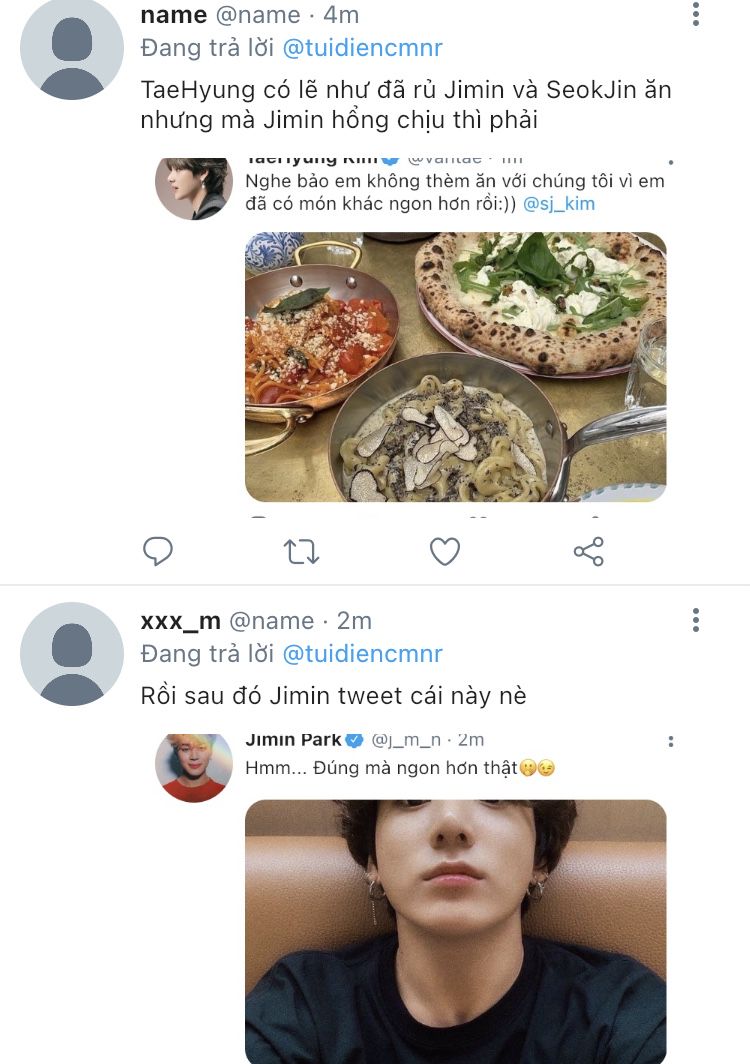Open the selfie photo in the Jimin Park tweet
This screenshot has width=750, height=1064.
tap(456, 930)
